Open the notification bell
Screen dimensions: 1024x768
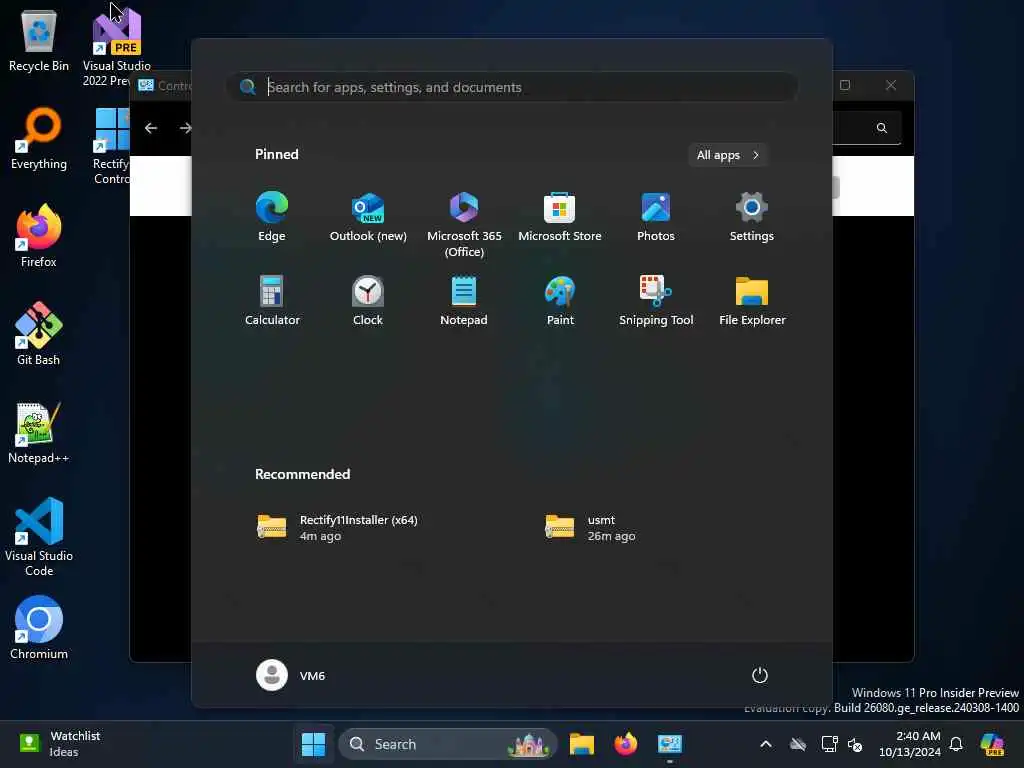point(956,744)
